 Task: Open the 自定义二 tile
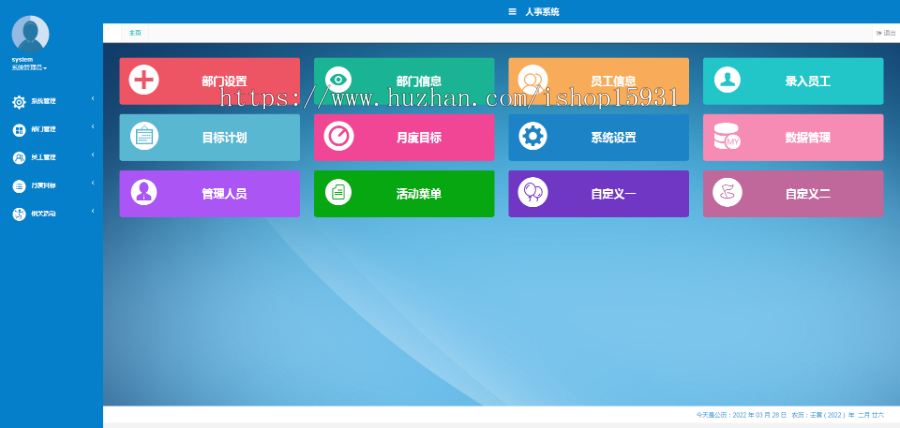793,194
